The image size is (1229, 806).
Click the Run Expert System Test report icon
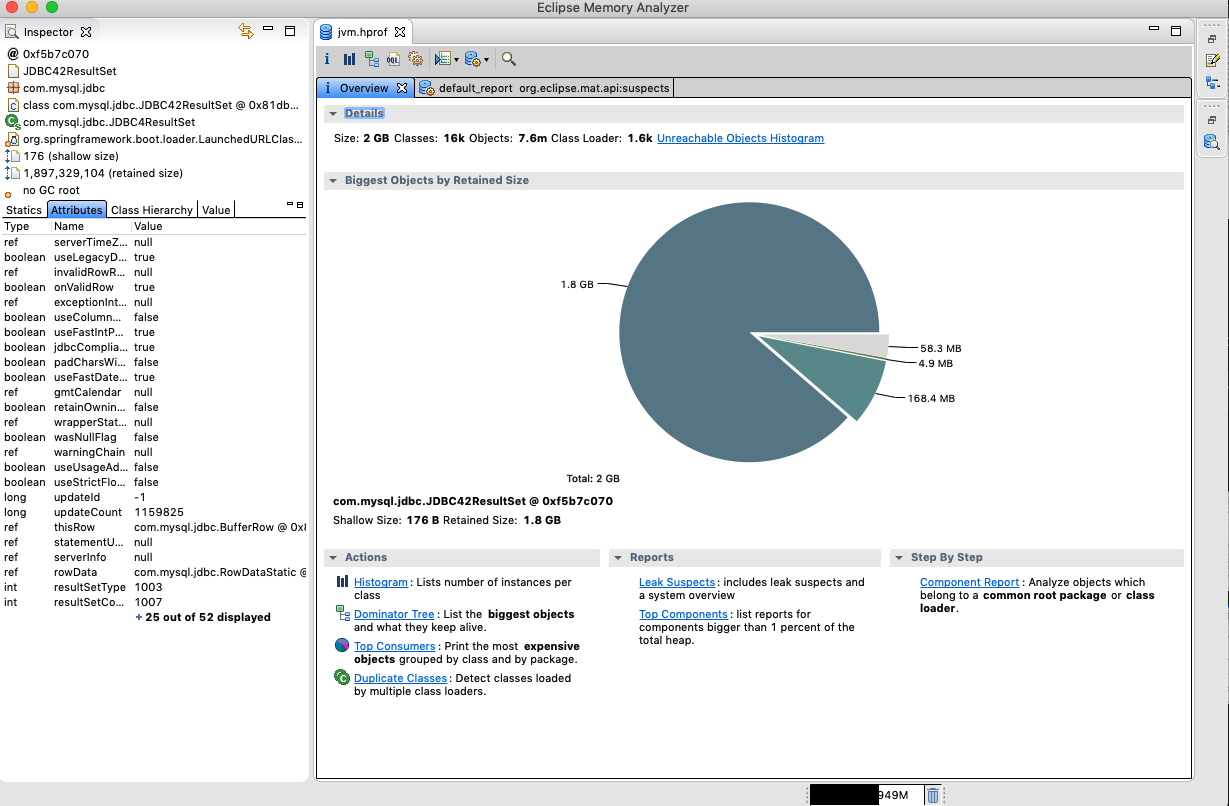442,59
